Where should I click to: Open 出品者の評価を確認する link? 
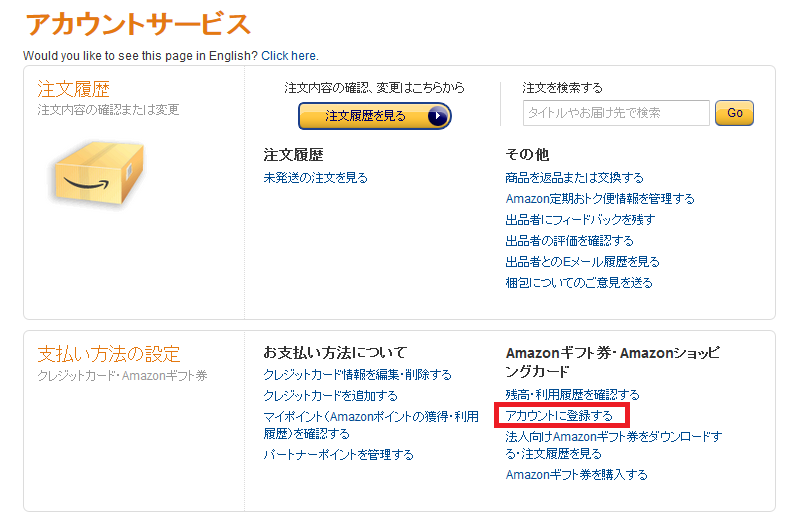(x=569, y=241)
